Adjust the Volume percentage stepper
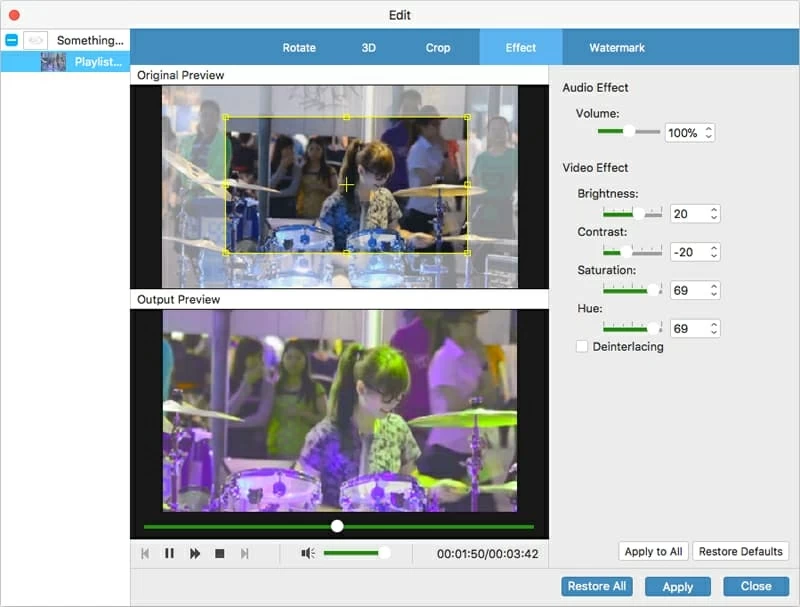800x607 pixels. pos(709,133)
